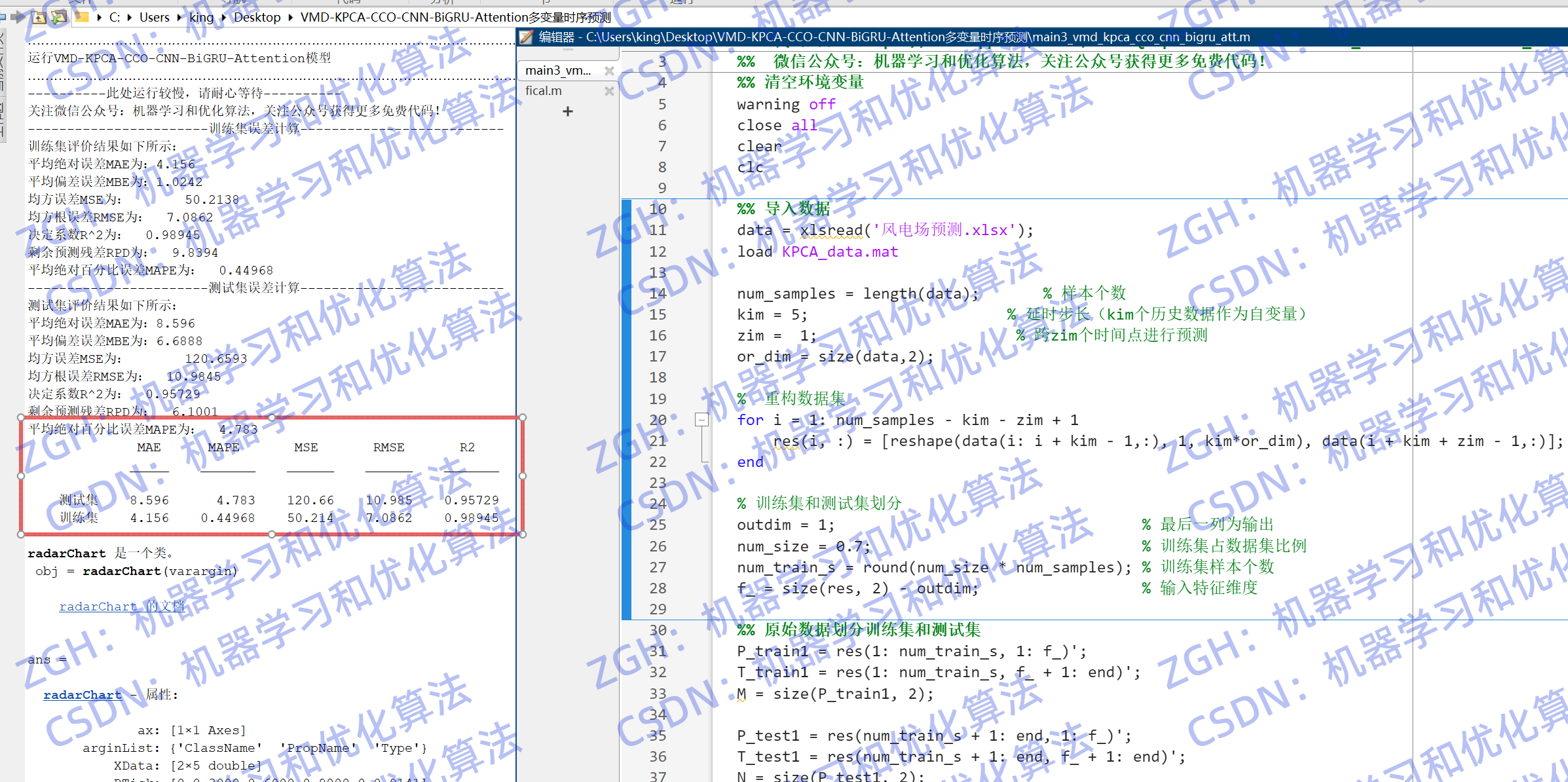Screen dimensions: 1568x782
Task: Close the fical.m editor tab
Action: tap(609, 91)
